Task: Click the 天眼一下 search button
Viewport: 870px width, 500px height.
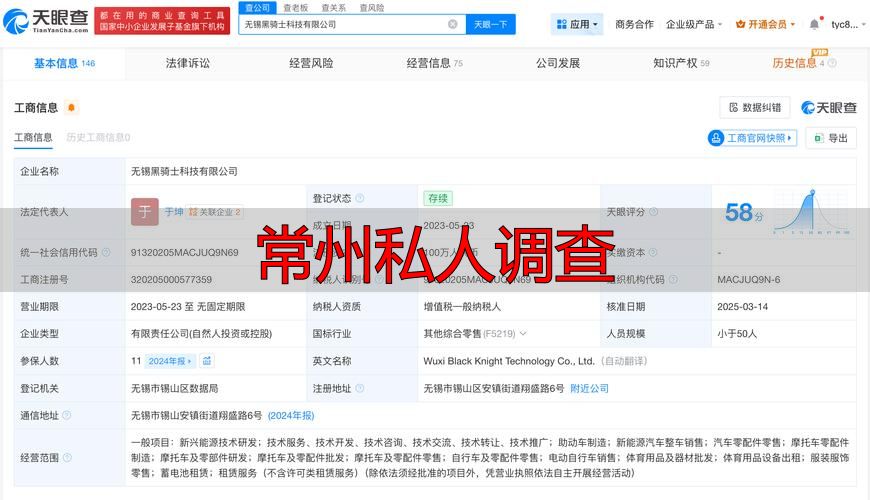Action: (x=490, y=24)
